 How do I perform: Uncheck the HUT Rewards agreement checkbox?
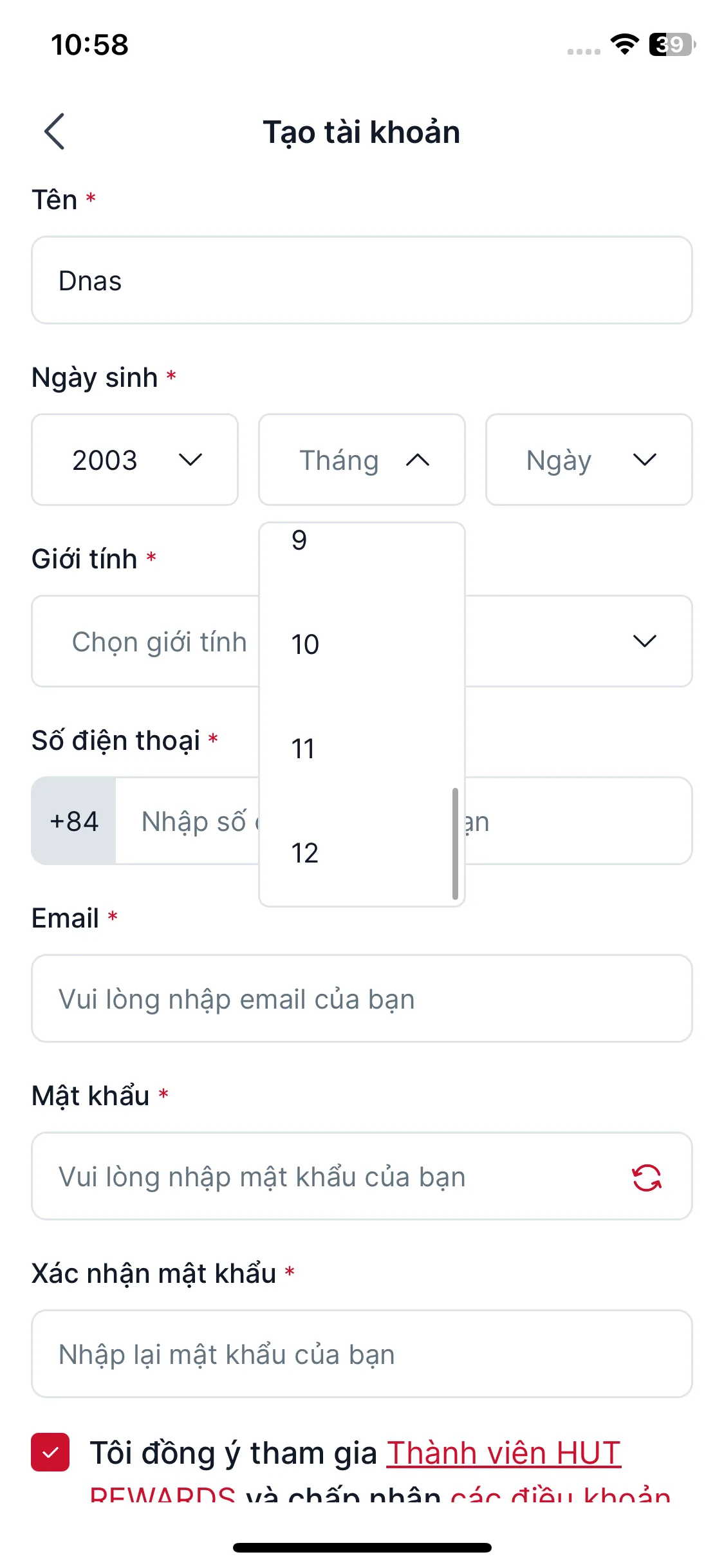pos(50,1452)
